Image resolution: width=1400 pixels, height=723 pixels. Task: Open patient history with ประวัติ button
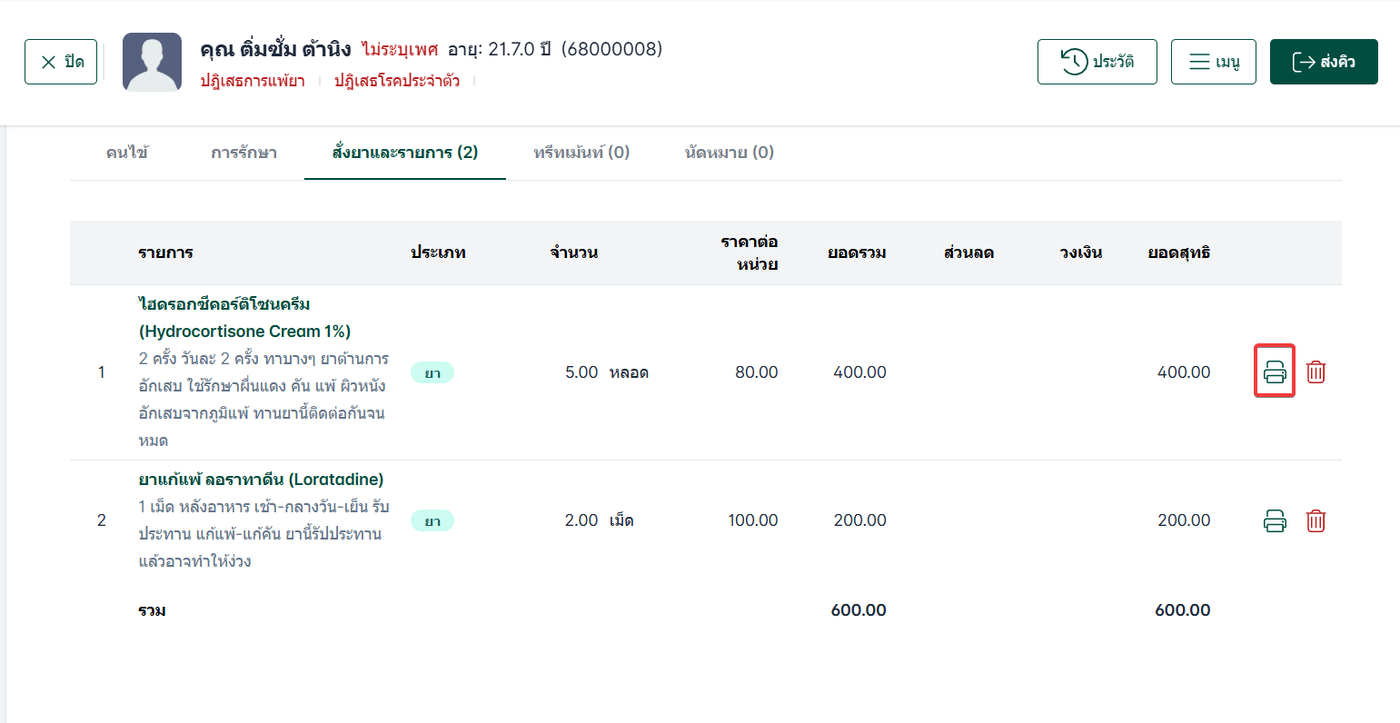tap(1097, 62)
